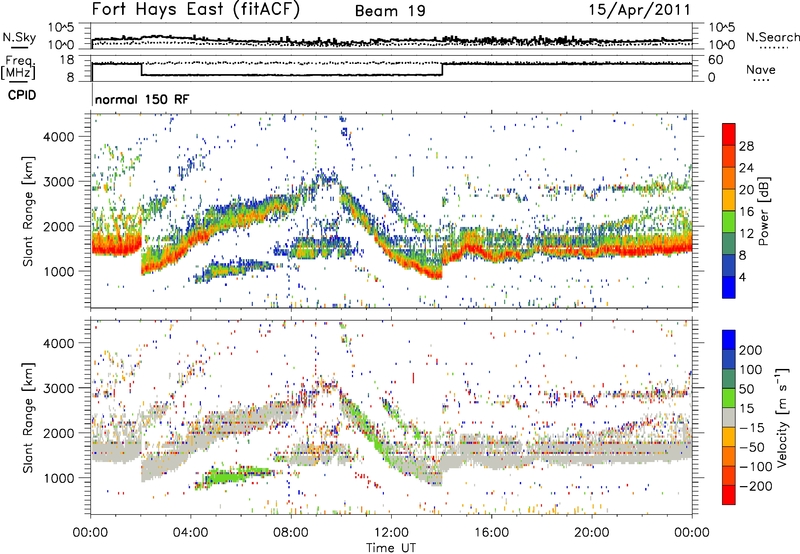Click the '20:00' time axis label
The image size is (800, 554).
coord(591,533)
